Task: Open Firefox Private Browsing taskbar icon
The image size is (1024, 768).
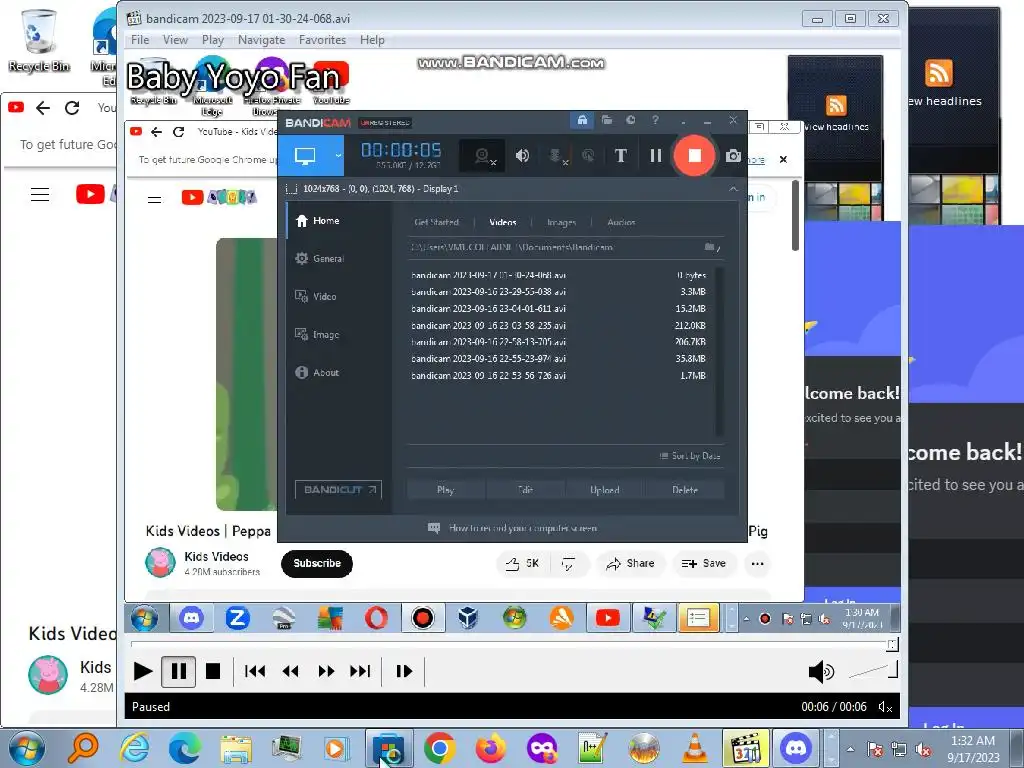Action: [x=542, y=748]
